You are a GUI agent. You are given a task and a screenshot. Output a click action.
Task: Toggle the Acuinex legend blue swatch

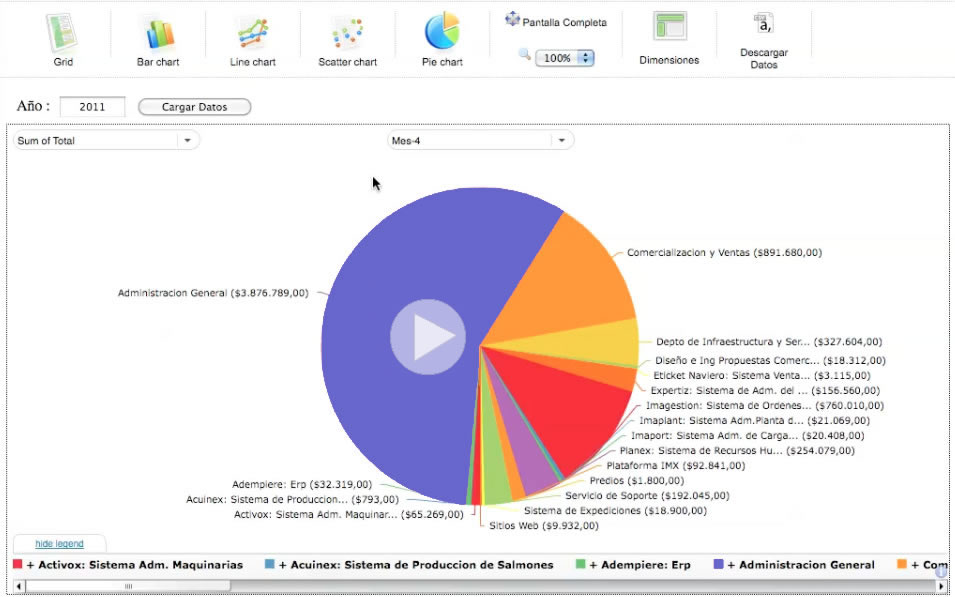coord(269,564)
